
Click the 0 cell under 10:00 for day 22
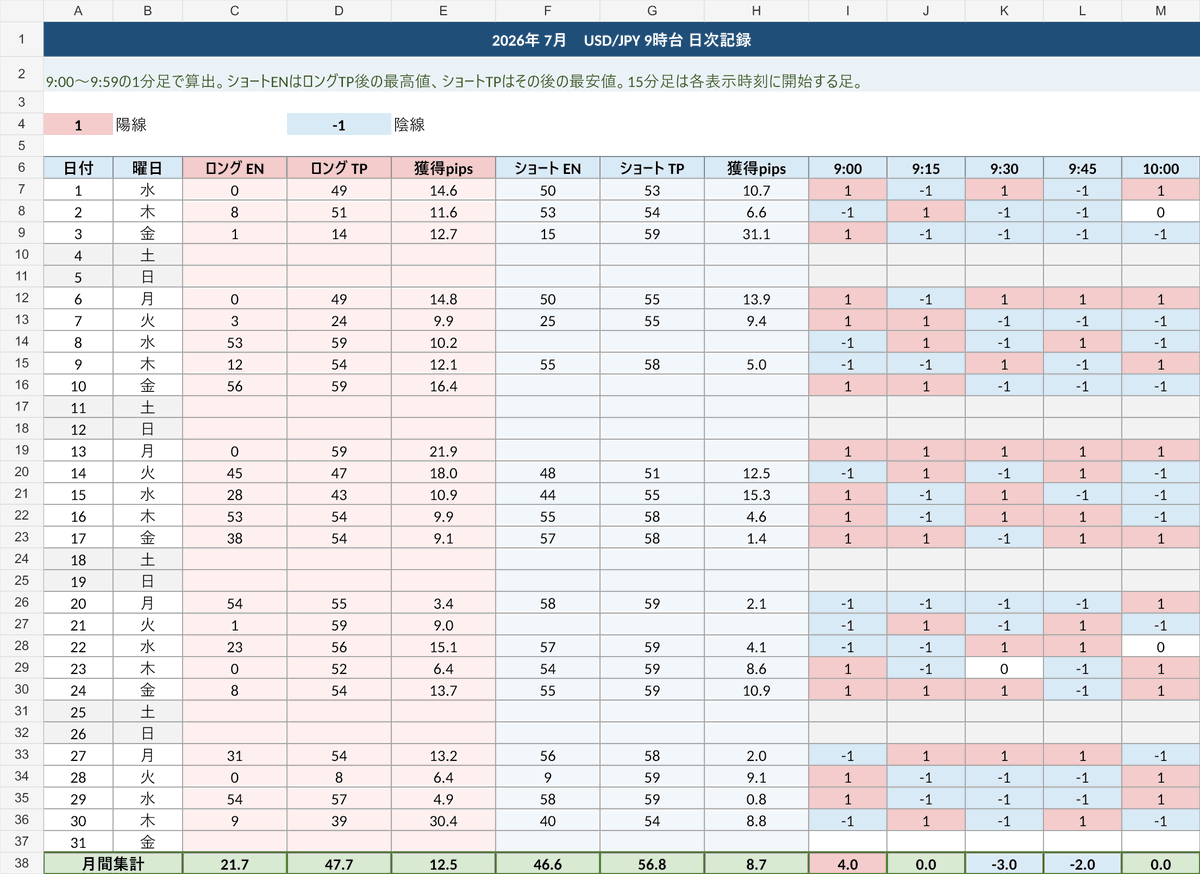[1160, 646]
